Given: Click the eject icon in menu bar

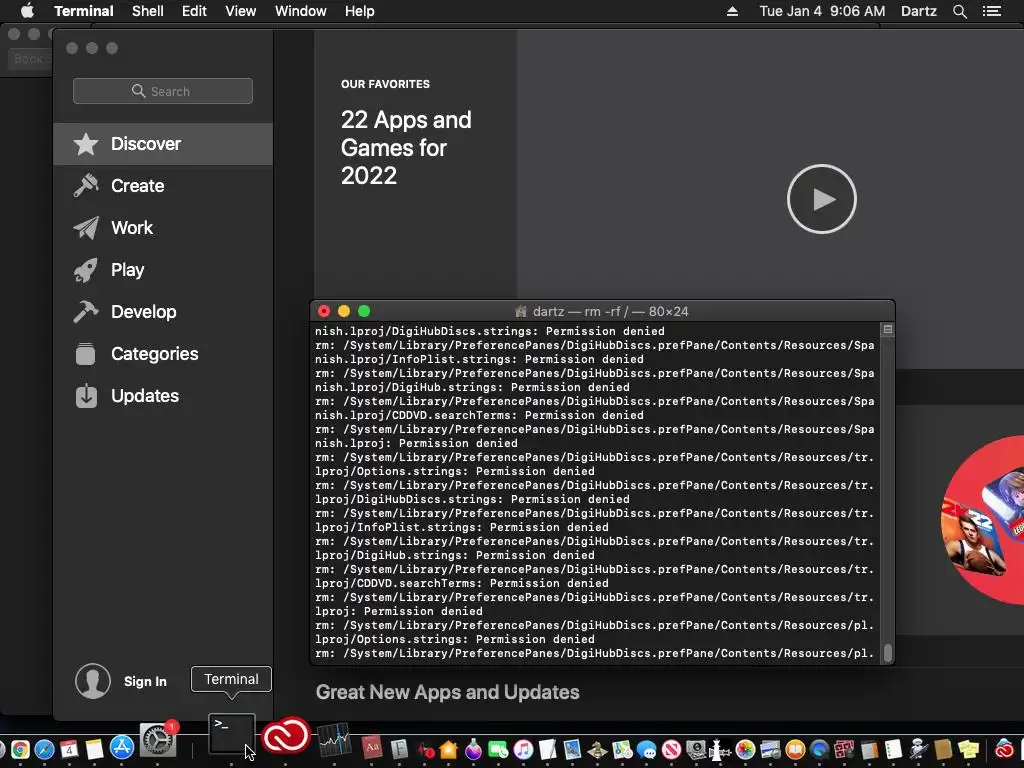Looking at the screenshot, I should (x=732, y=11).
